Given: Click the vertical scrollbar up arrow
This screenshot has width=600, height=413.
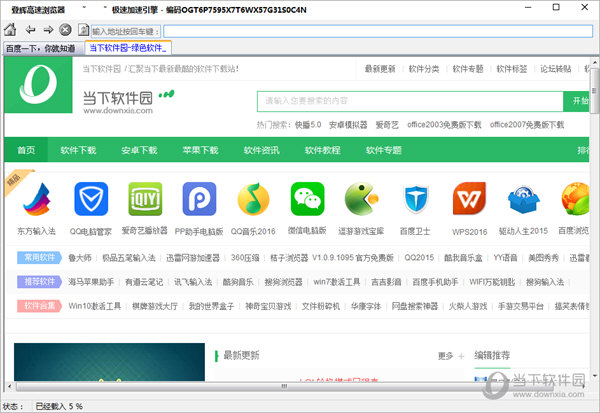Looking at the screenshot, I should tap(595, 62).
